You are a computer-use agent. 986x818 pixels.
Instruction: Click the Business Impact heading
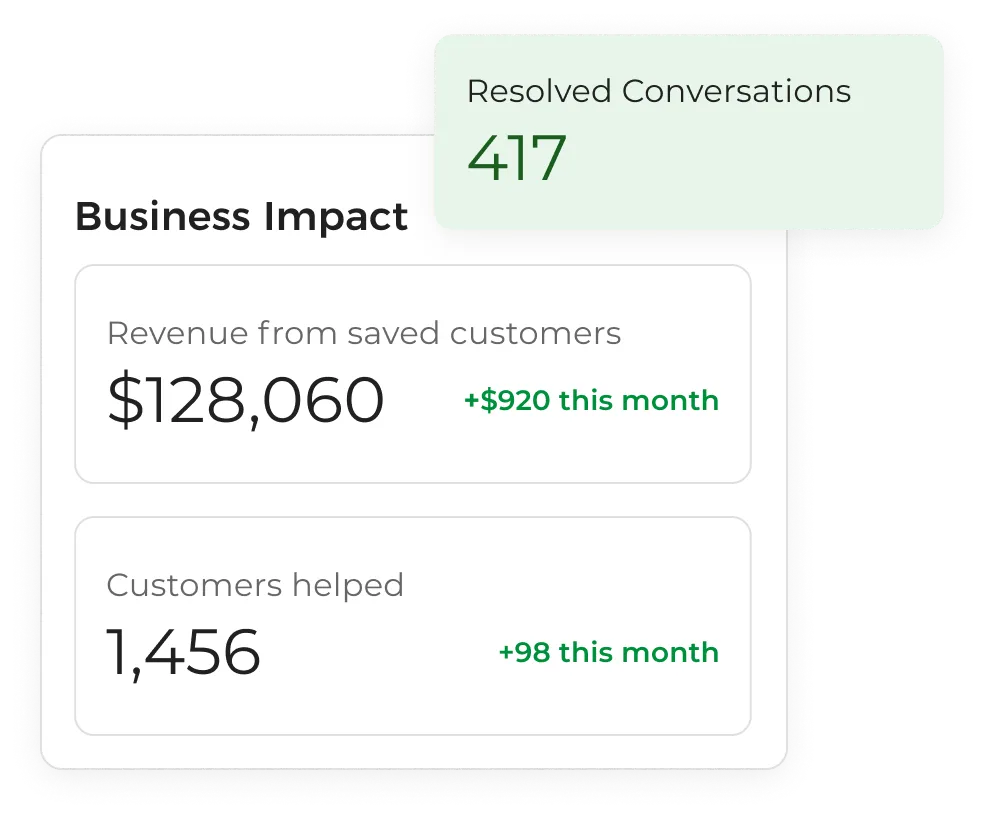coord(241,216)
